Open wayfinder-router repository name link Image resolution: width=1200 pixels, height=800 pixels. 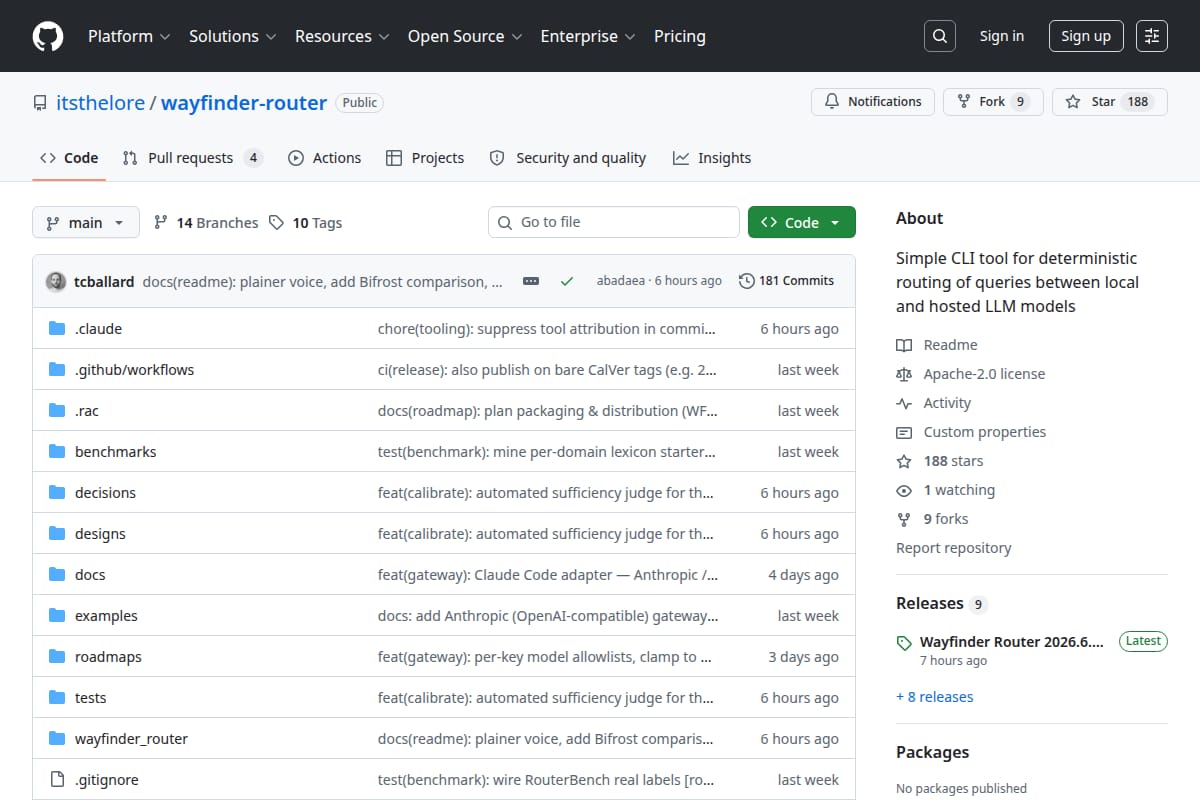244,103
